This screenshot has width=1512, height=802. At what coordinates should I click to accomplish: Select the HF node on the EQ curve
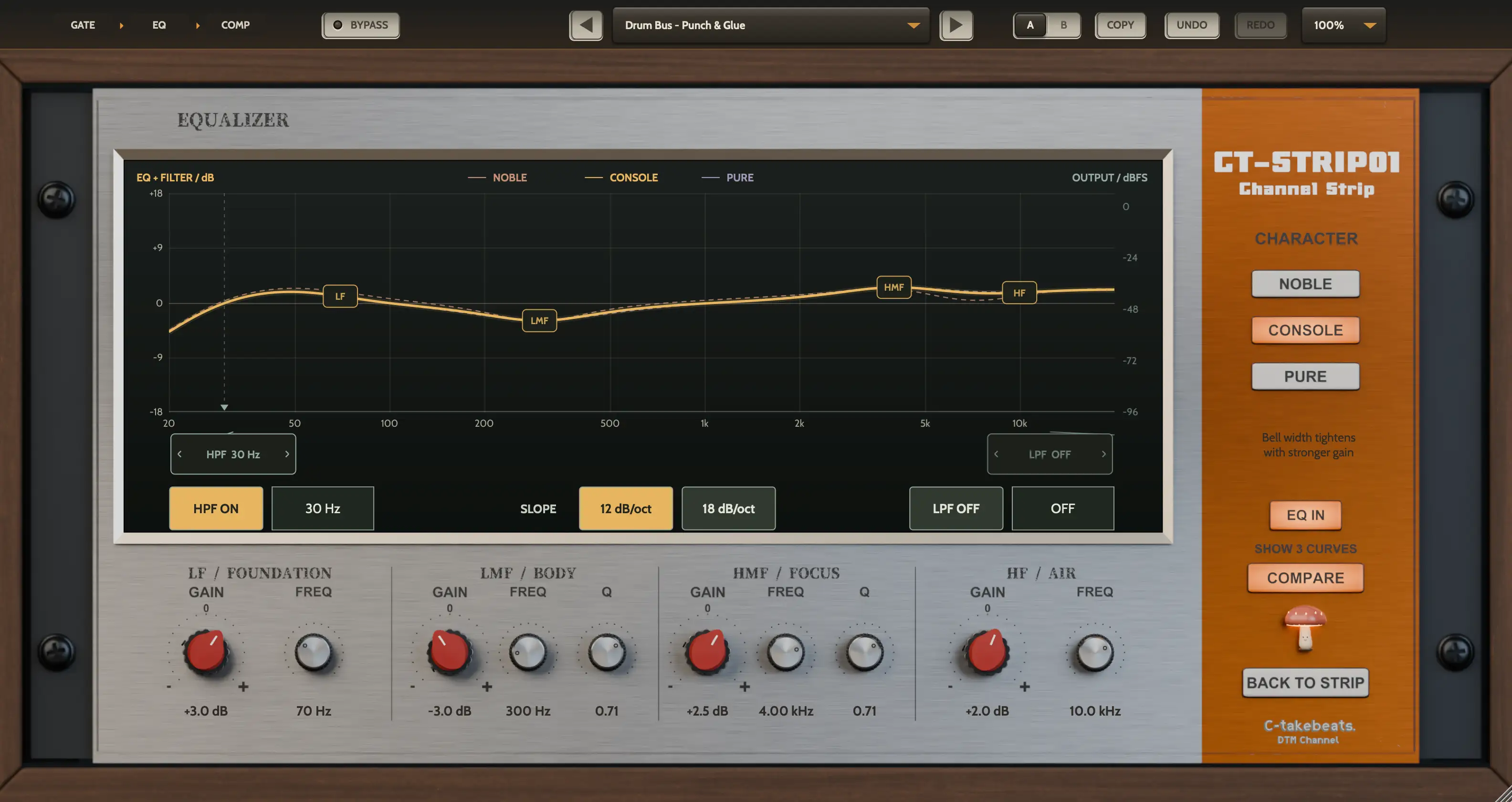[x=1019, y=292]
